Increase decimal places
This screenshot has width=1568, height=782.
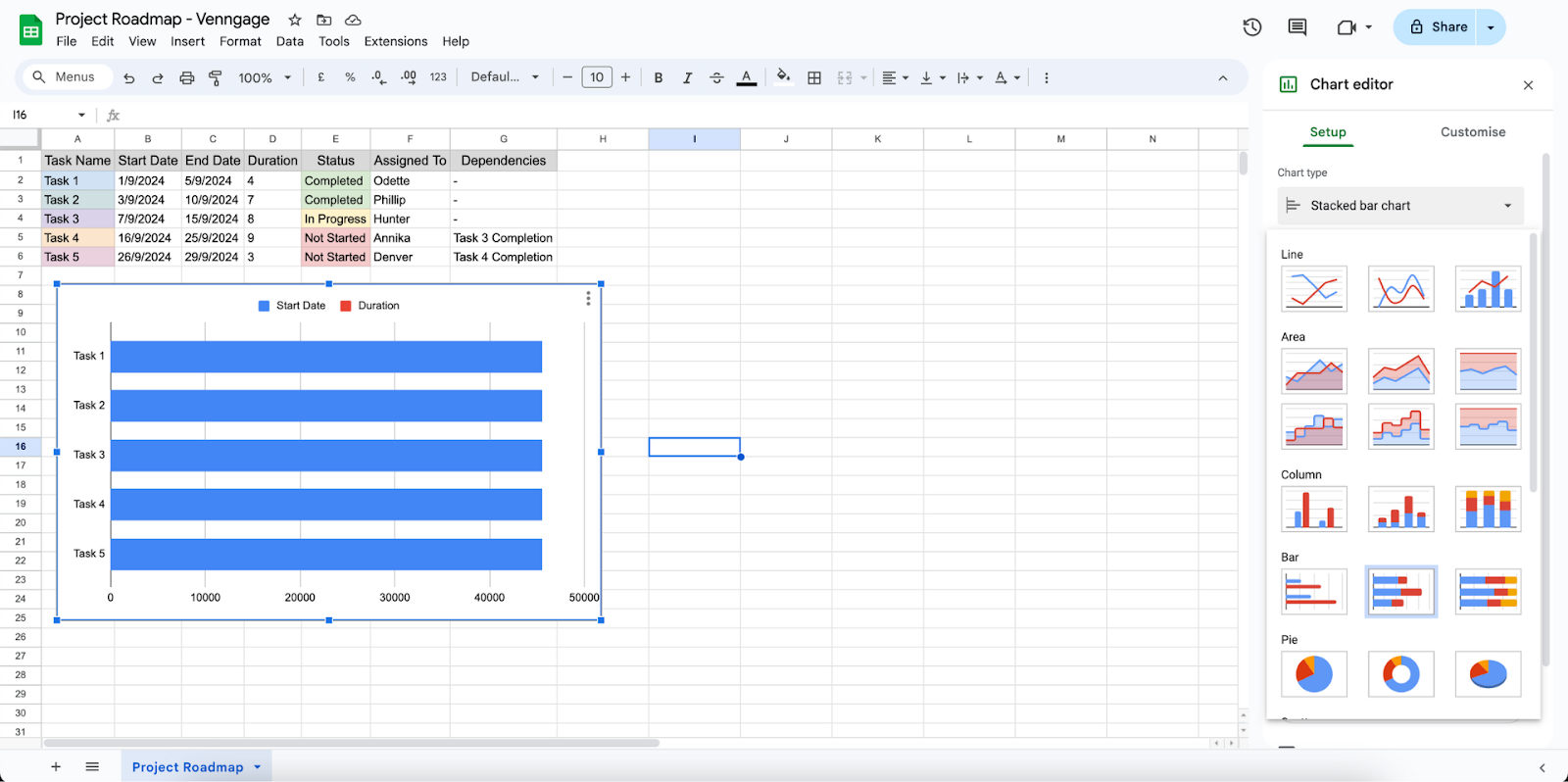[x=409, y=77]
